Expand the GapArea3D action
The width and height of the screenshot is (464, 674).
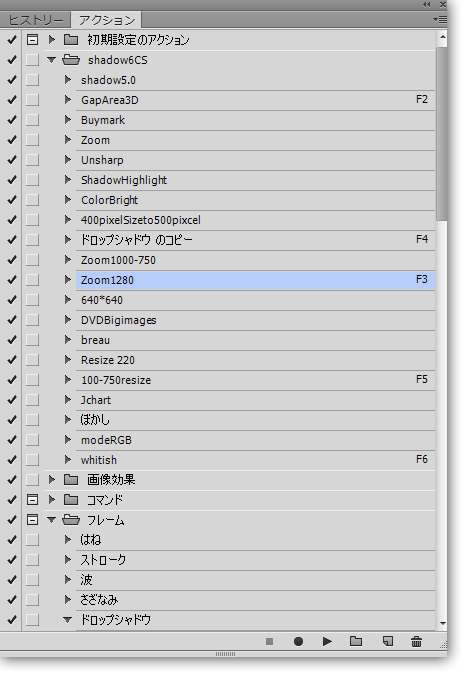[x=68, y=100]
